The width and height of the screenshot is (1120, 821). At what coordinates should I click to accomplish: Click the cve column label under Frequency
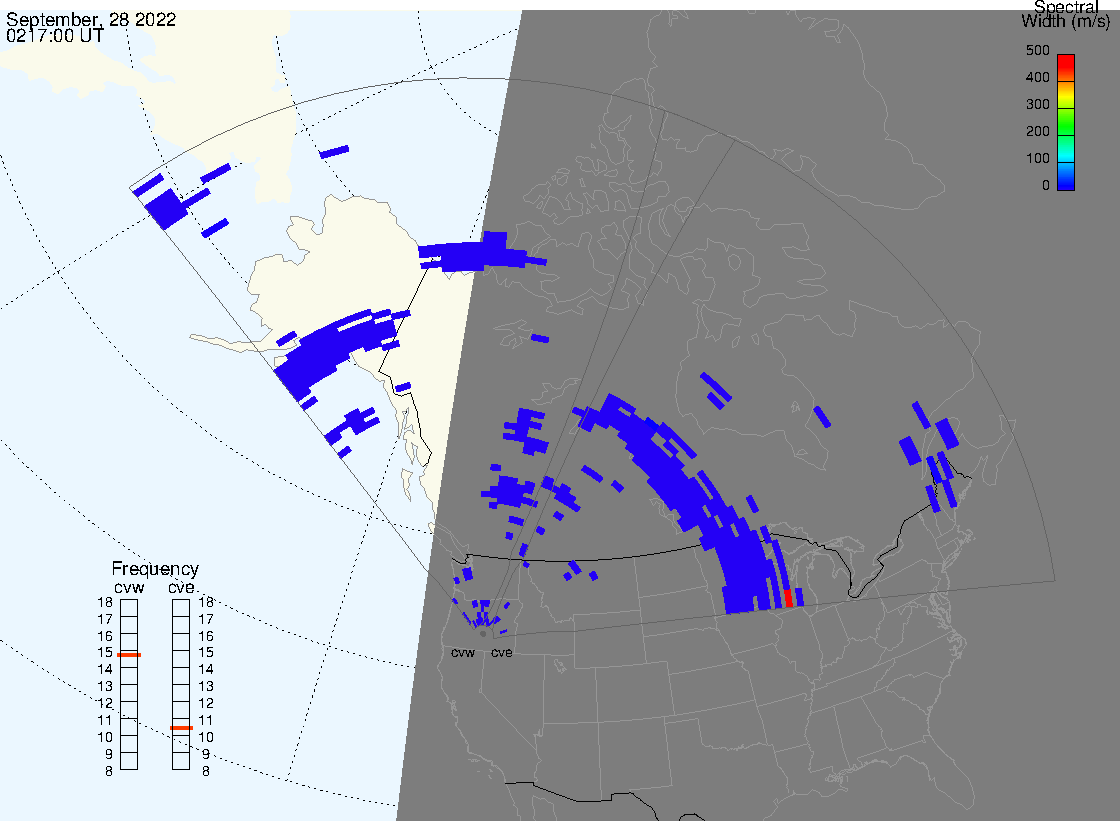point(181,587)
